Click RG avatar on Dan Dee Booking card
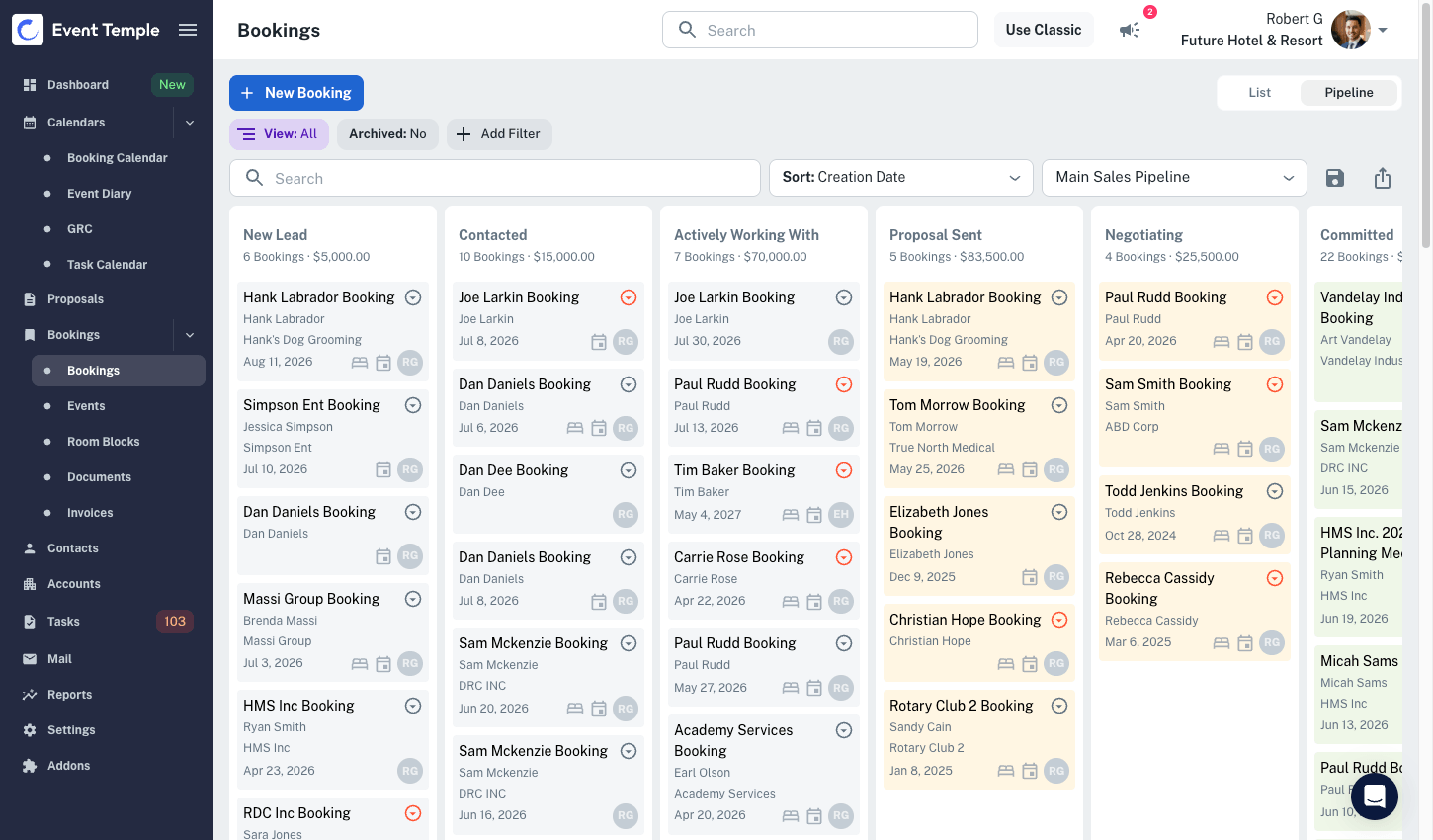Image resolution: width=1433 pixels, height=840 pixels. (x=626, y=514)
